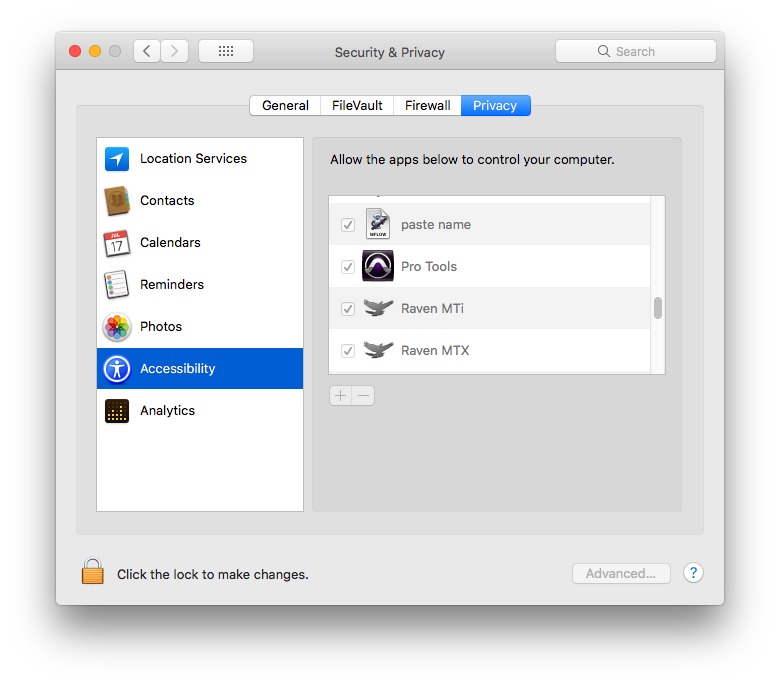Click the 'Click the lock to make changes' text
This screenshot has height=685, width=780.
(213, 575)
